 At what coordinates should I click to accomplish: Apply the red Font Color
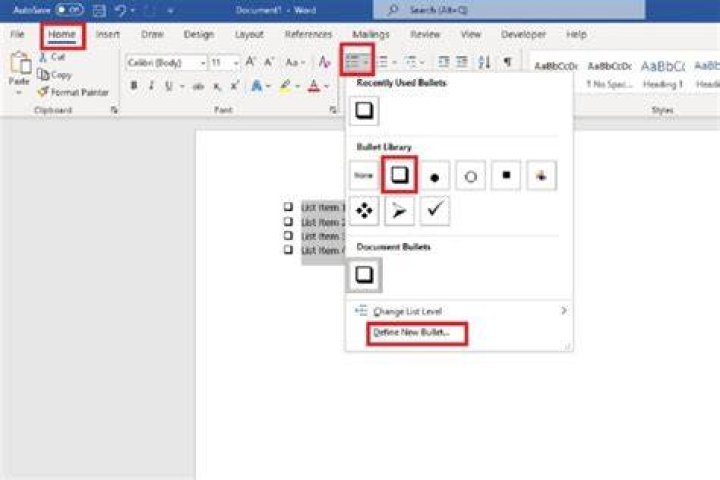tap(314, 86)
